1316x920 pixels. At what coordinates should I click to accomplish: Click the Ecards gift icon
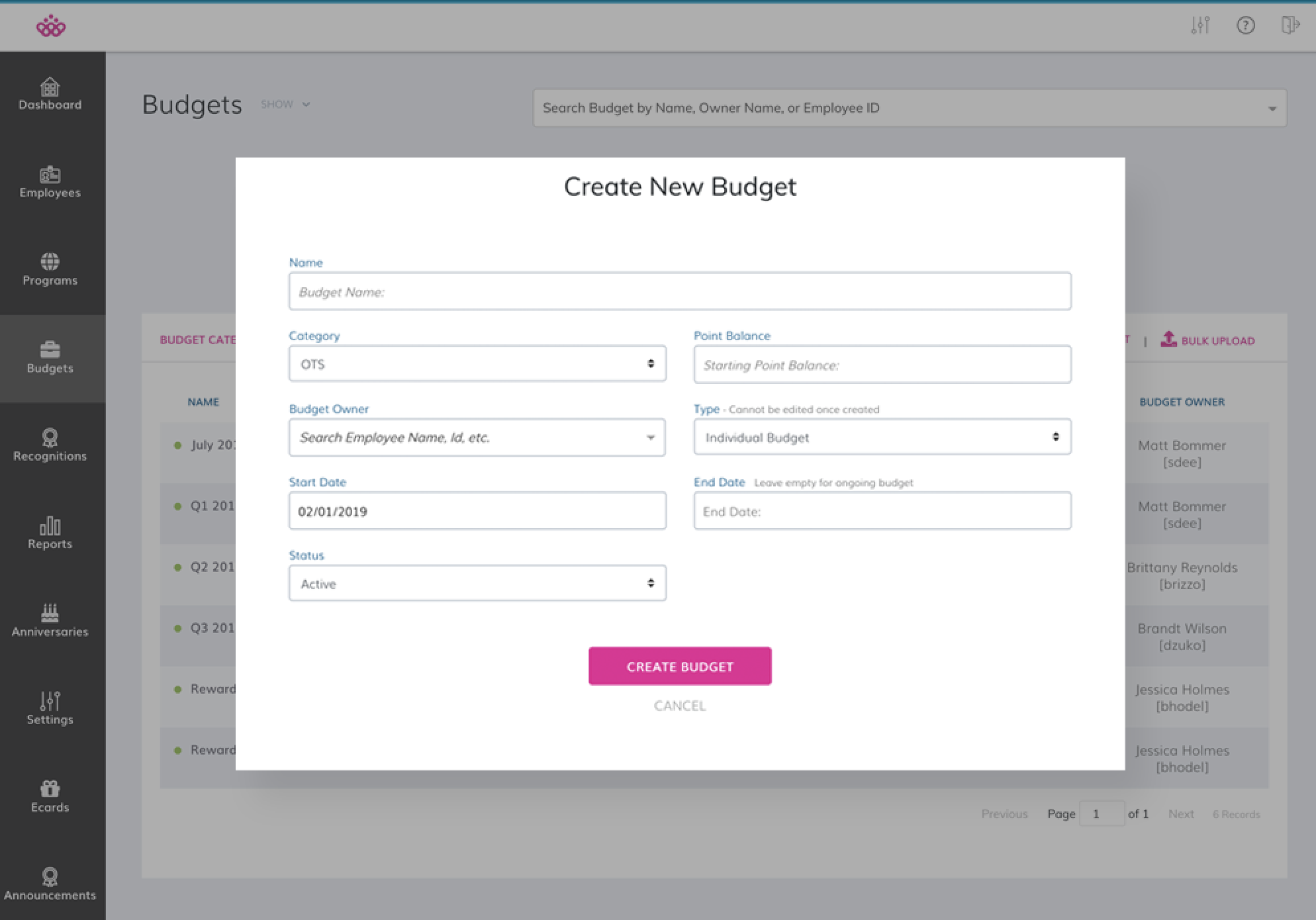pyautogui.click(x=50, y=789)
